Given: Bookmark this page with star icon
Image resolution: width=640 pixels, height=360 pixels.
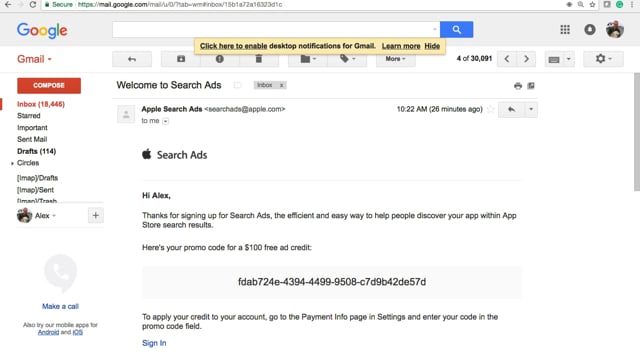Looking at the screenshot, I should [592, 4].
